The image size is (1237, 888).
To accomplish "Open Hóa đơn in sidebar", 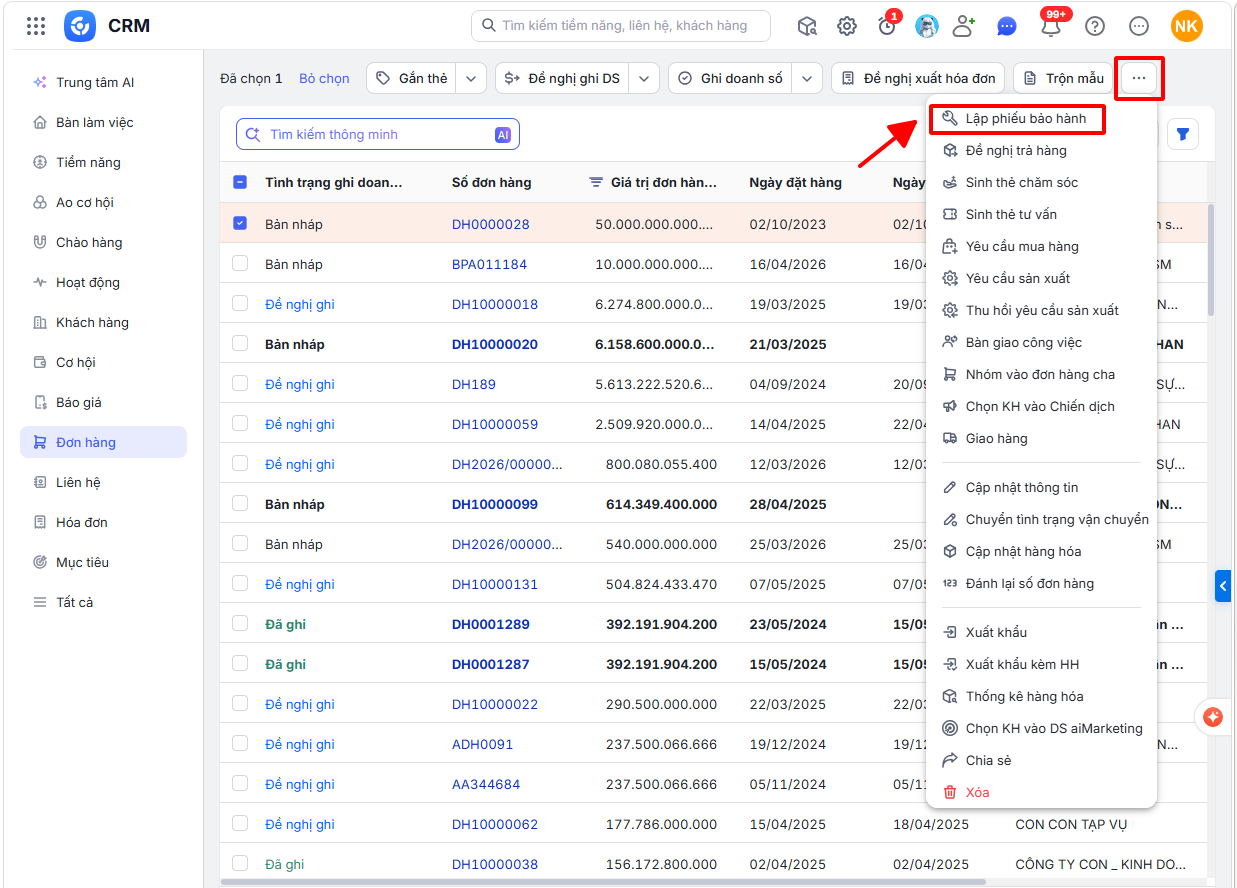I will [103, 522].
